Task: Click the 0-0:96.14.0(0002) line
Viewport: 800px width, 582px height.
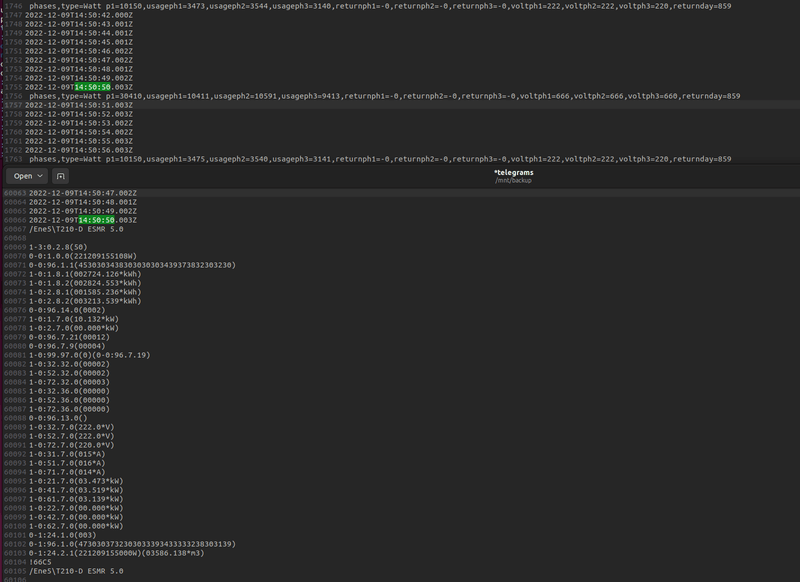Action: pyautogui.click(x=67, y=311)
